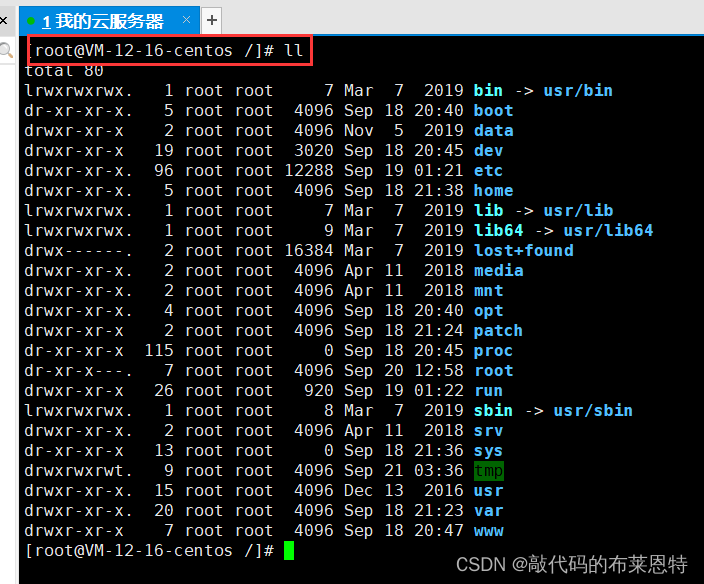Screen dimensions: 704x584
Task: Click the 'boot' directory name
Action: pos(493,110)
